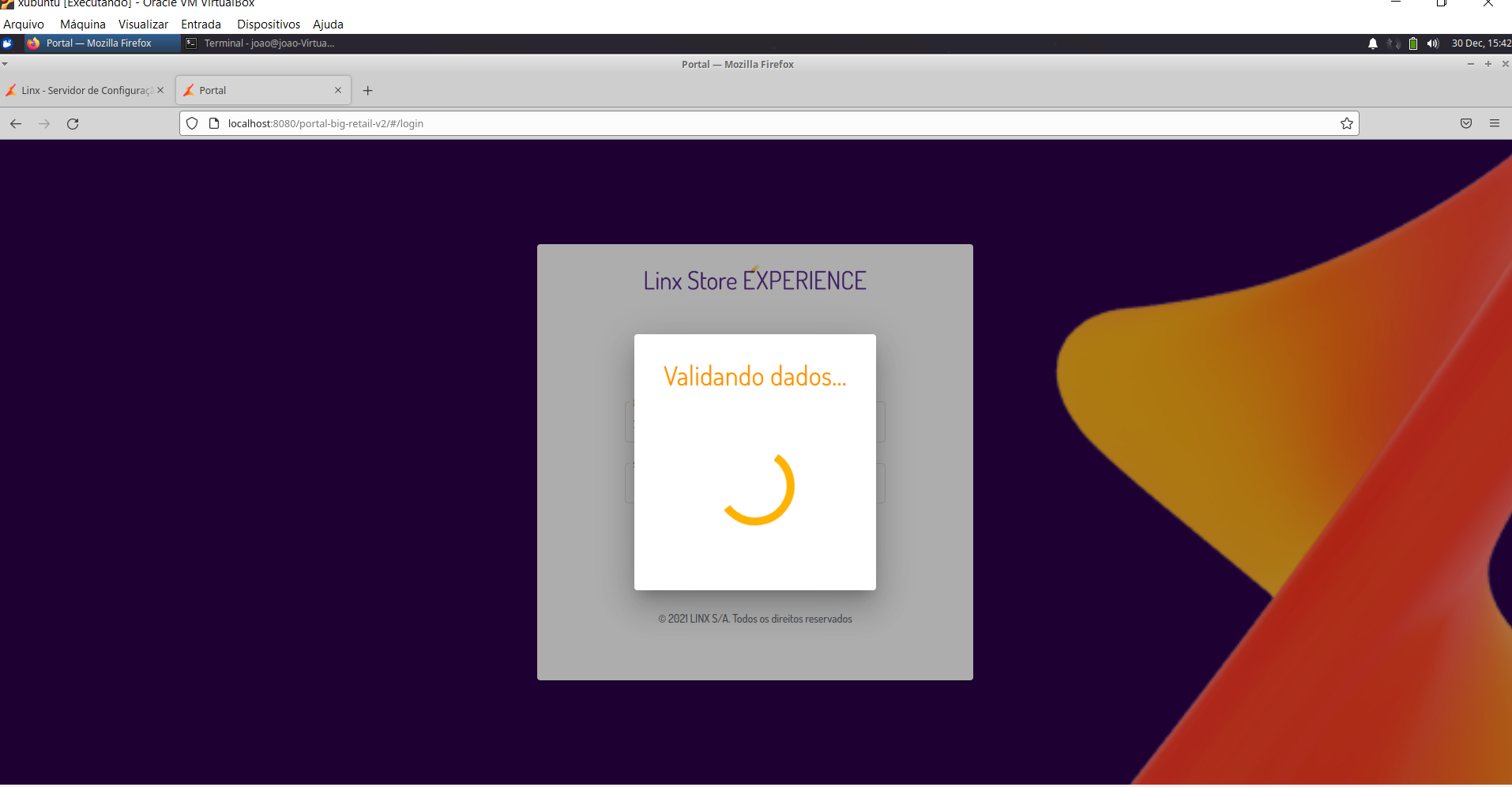1512x787 pixels.
Task: Close the VirtualBox window
Action: (1488, 3)
